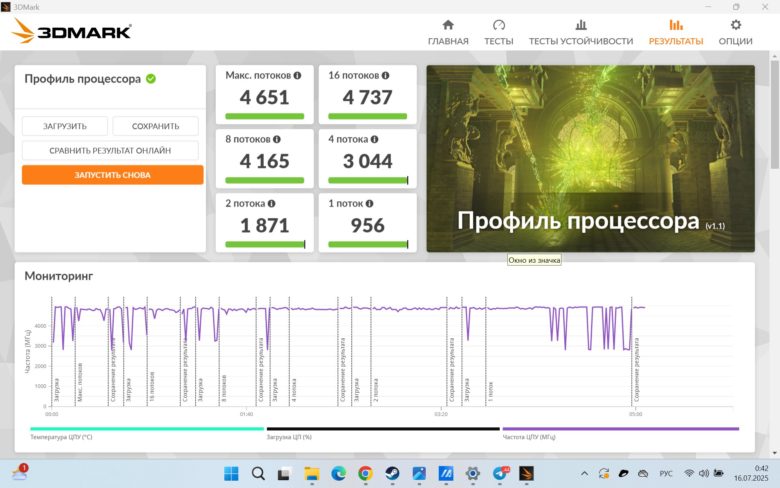Click the 3DMark logo
The image size is (780, 488).
71,31
